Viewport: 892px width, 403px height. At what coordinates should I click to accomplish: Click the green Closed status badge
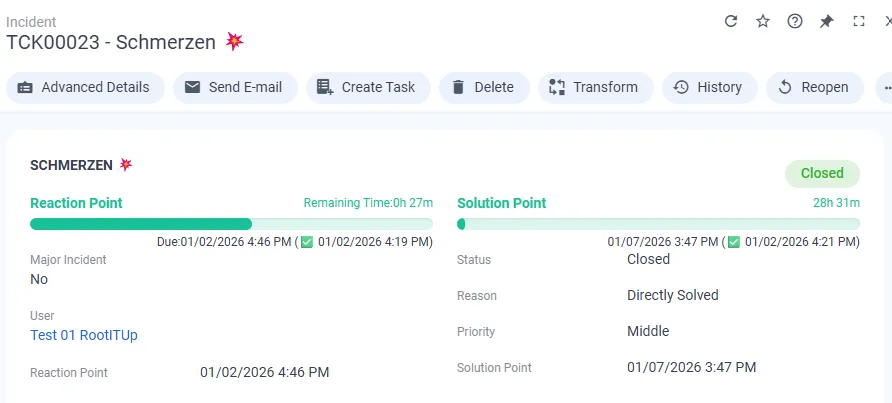click(x=822, y=173)
